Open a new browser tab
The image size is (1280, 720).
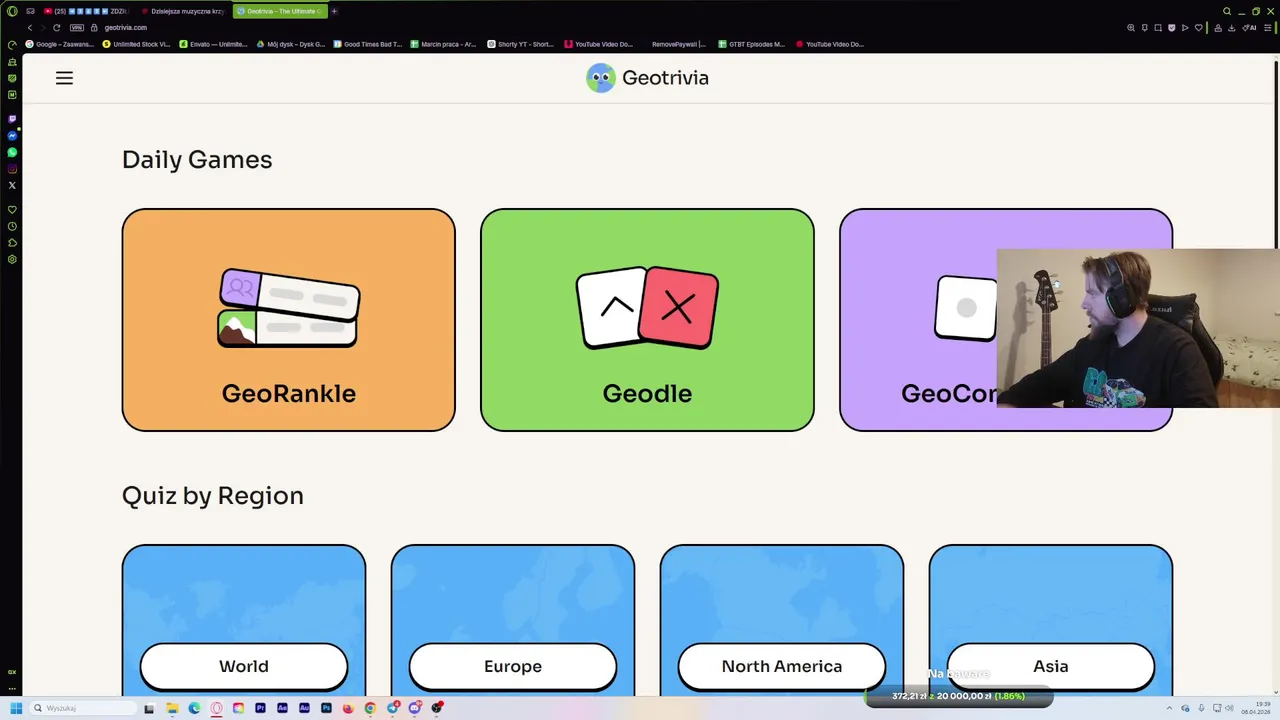tap(334, 11)
